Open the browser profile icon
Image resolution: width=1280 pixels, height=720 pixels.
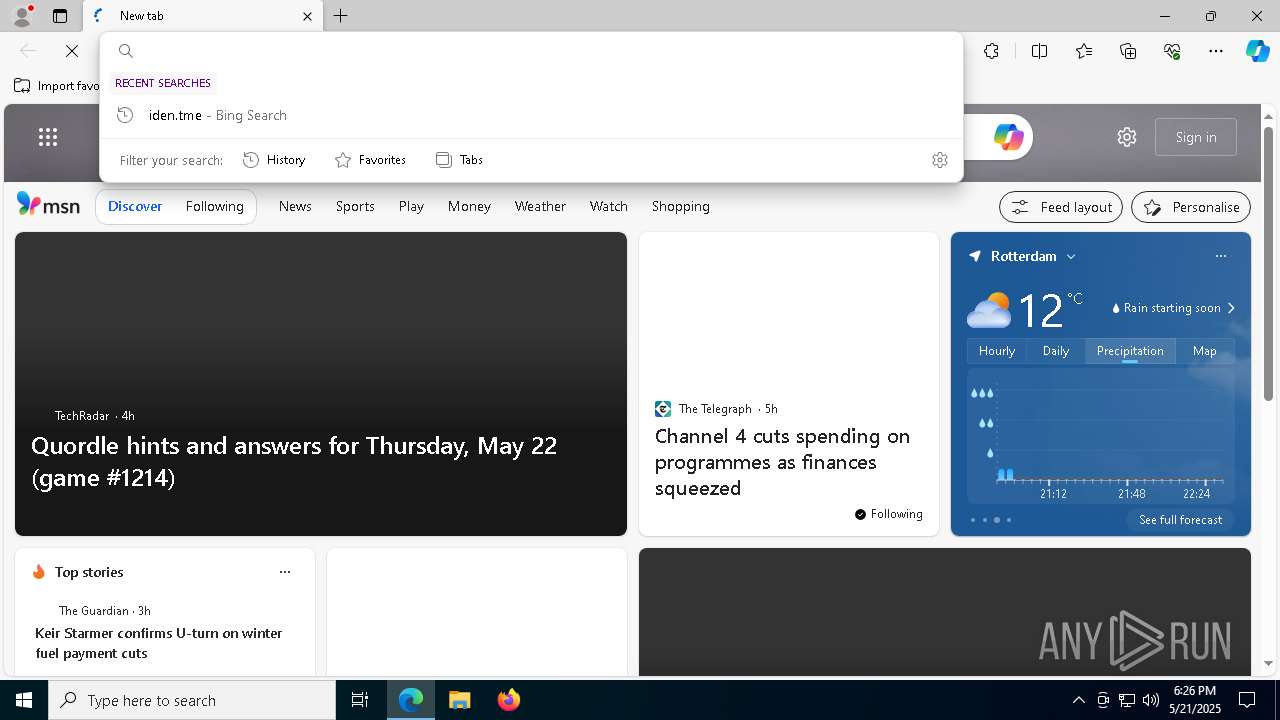[x=22, y=16]
